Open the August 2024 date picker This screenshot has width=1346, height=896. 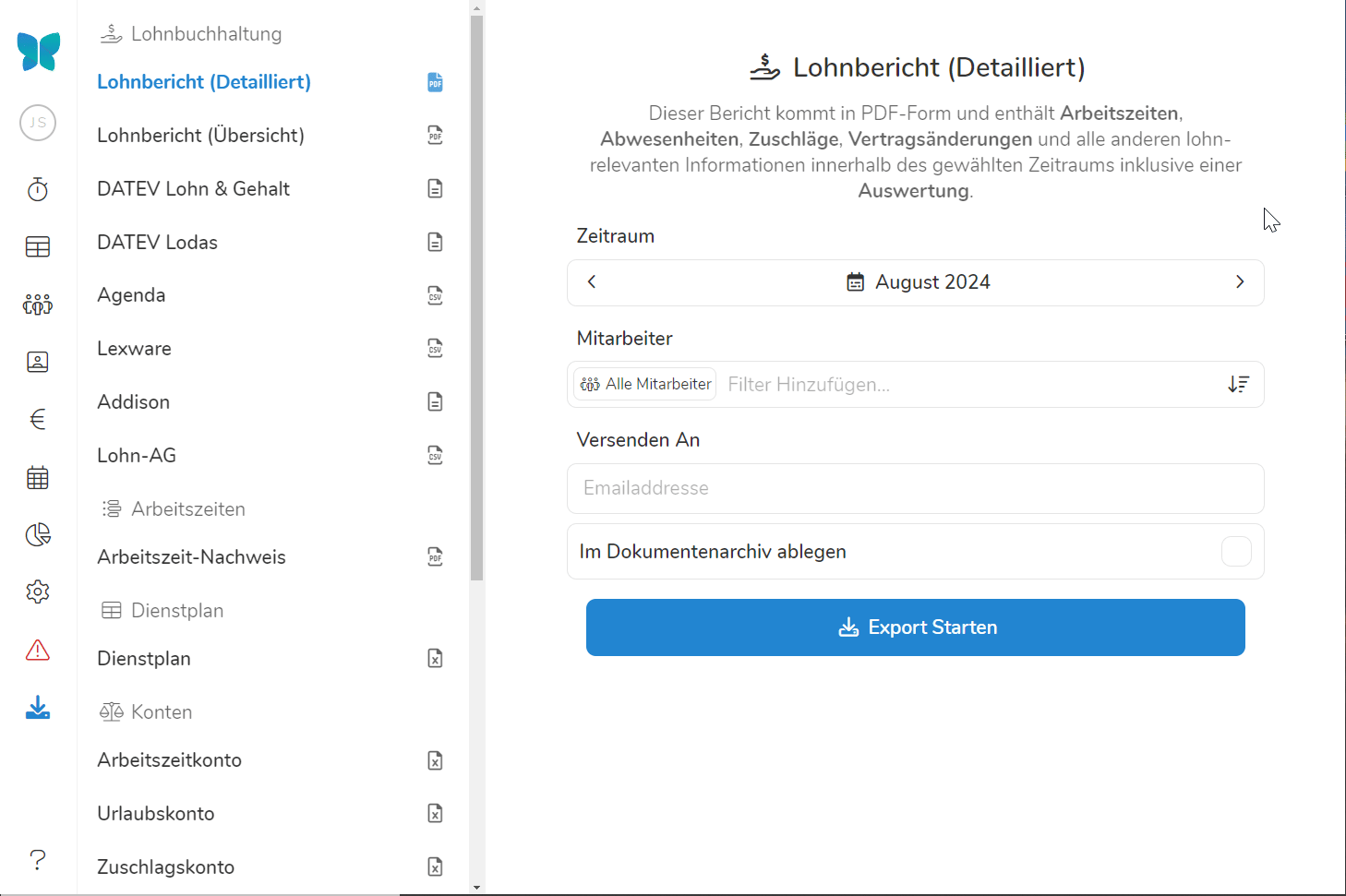pyautogui.click(x=918, y=282)
